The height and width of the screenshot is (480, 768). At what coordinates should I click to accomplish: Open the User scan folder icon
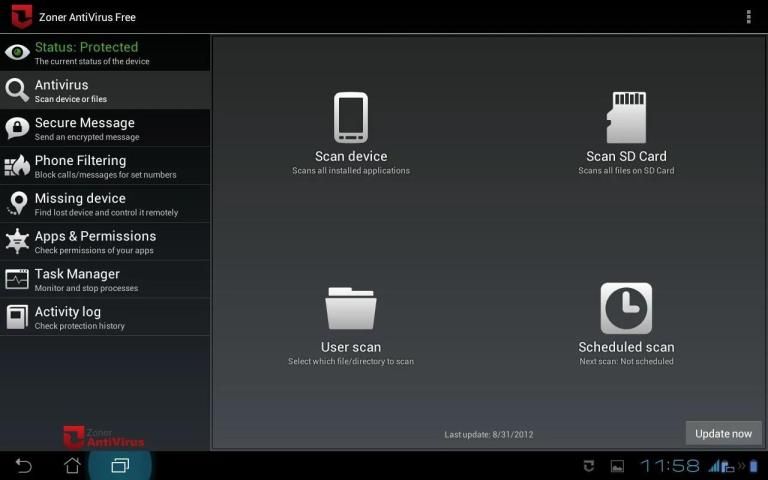pyautogui.click(x=351, y=309)
